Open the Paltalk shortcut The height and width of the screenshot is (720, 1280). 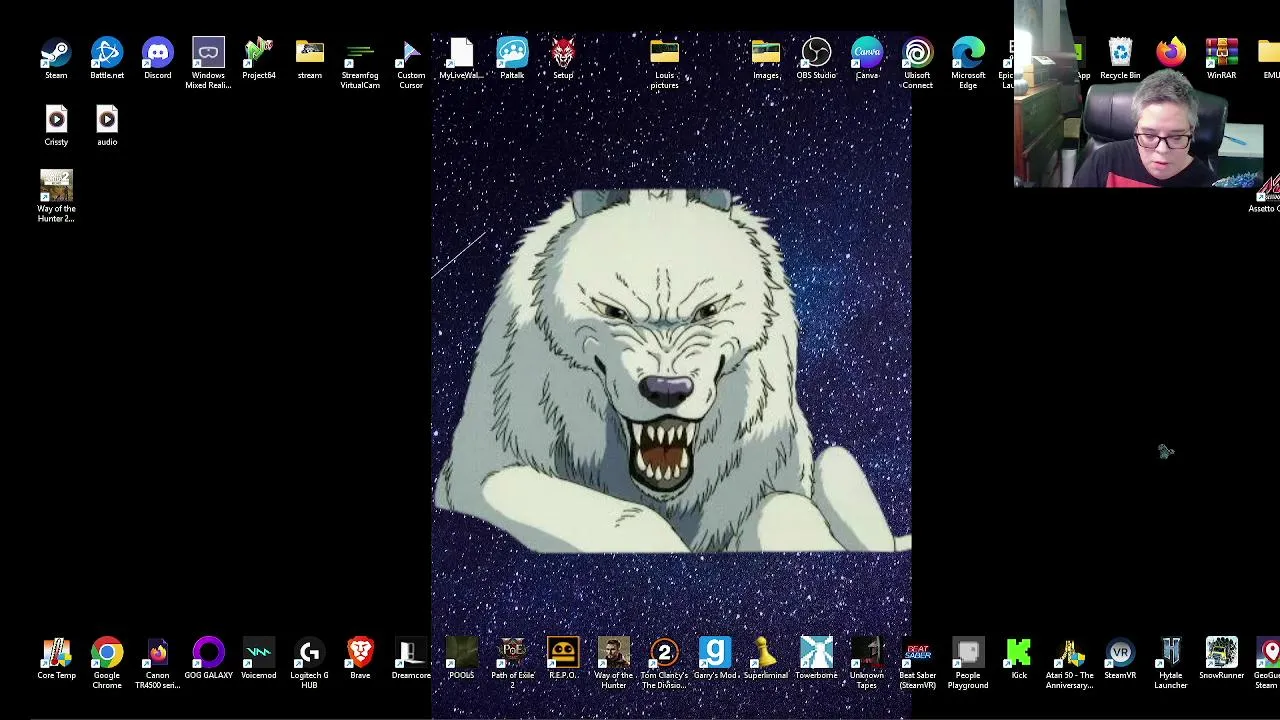pyautogui.click(x=512, y=53)
